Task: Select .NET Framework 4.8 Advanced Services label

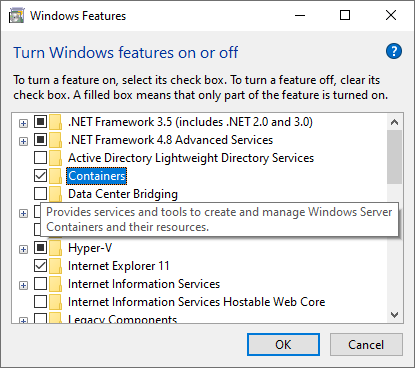Action: (x=170, y=140)
